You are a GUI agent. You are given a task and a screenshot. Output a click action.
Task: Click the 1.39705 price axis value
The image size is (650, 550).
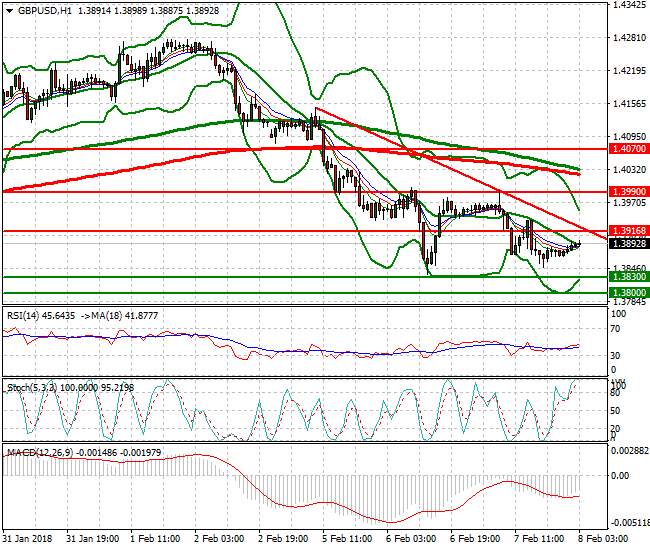[x=629, y=203]
